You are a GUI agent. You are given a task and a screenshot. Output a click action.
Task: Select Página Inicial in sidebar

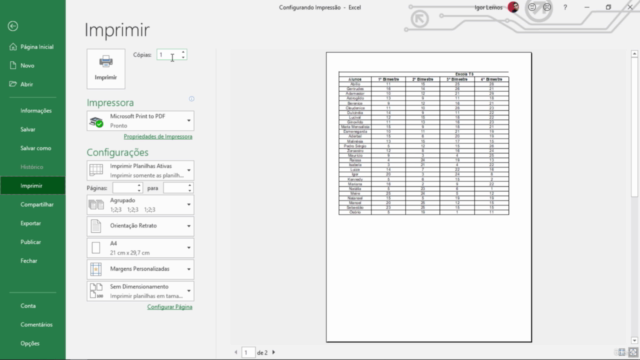click(33, 47)
